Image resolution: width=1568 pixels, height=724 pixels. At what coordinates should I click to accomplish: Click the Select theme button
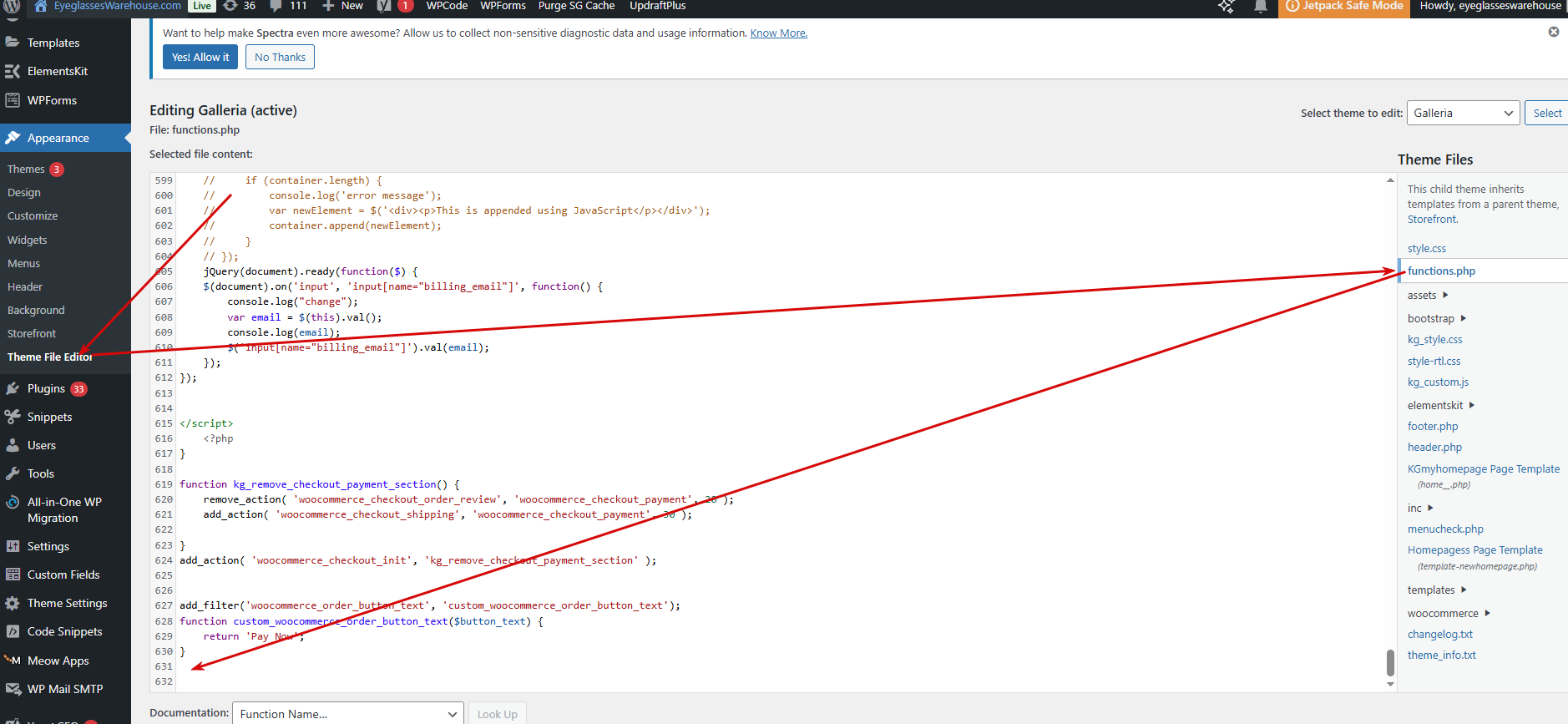click(1547, 113)
